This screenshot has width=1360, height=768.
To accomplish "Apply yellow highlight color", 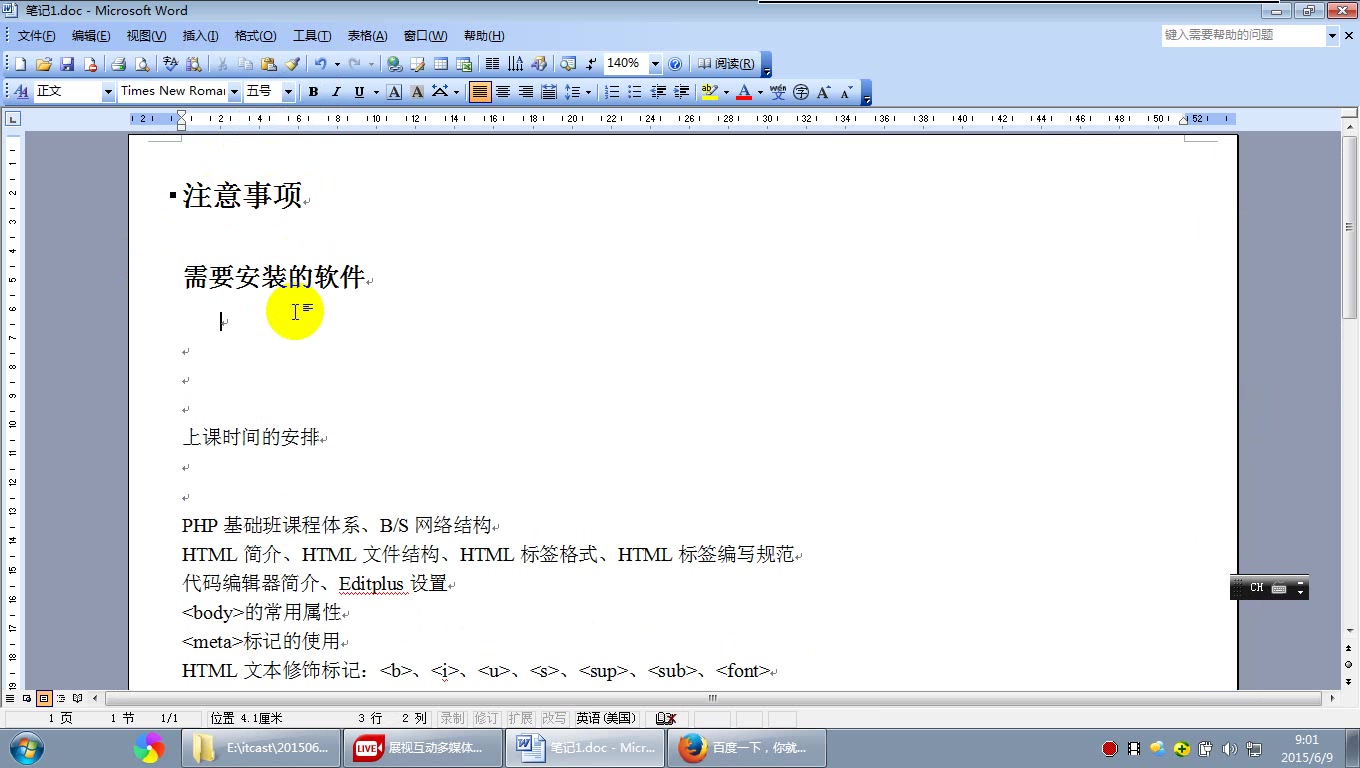I will (710, 92).
